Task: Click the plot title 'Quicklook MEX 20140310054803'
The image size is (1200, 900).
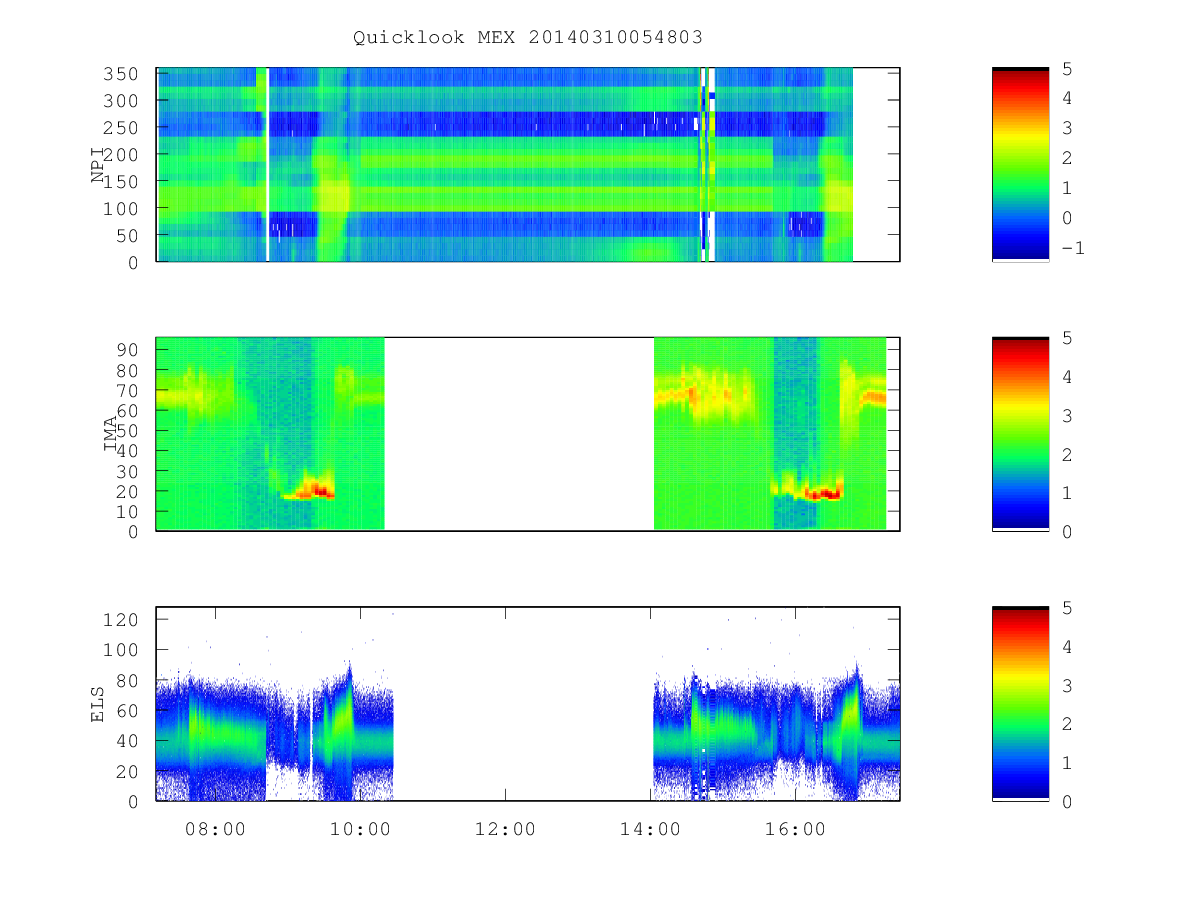Action: tap(528, 37)
